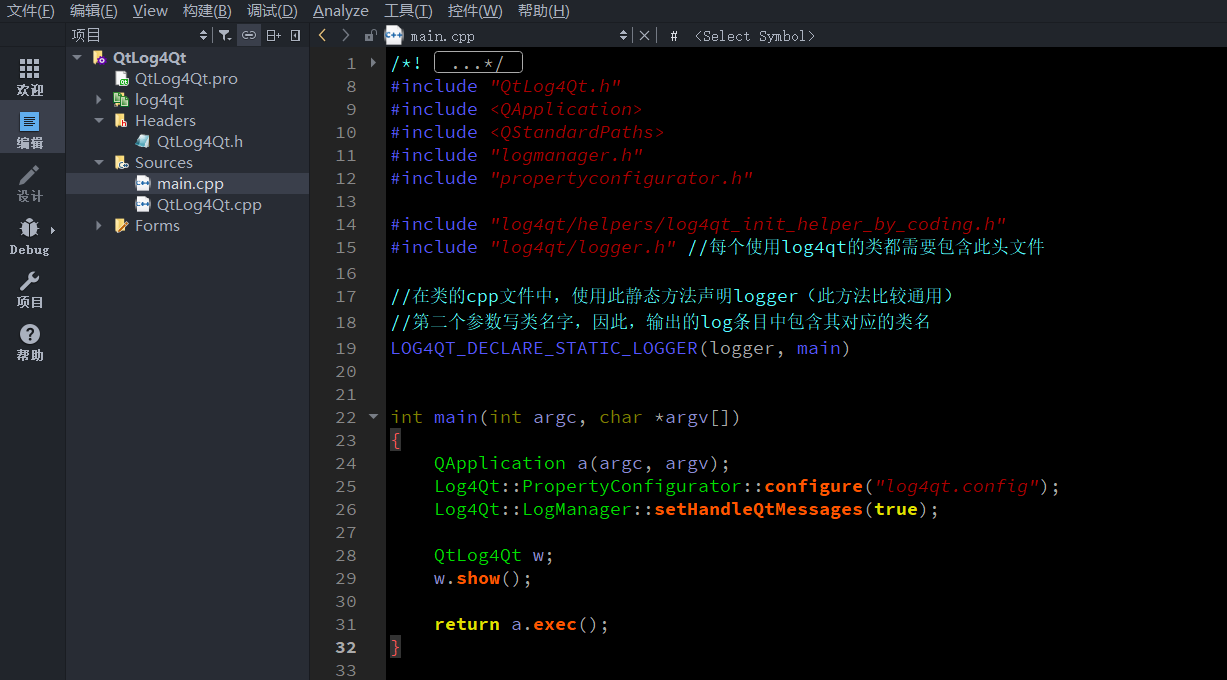Click the "log4qt.config" string literal
The image size is (1227, 680).
(x=957, y=486)
